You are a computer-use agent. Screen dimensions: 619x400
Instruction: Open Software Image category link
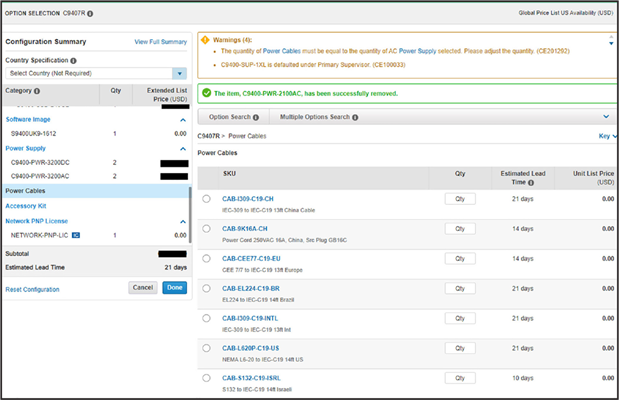pos(28,119)
